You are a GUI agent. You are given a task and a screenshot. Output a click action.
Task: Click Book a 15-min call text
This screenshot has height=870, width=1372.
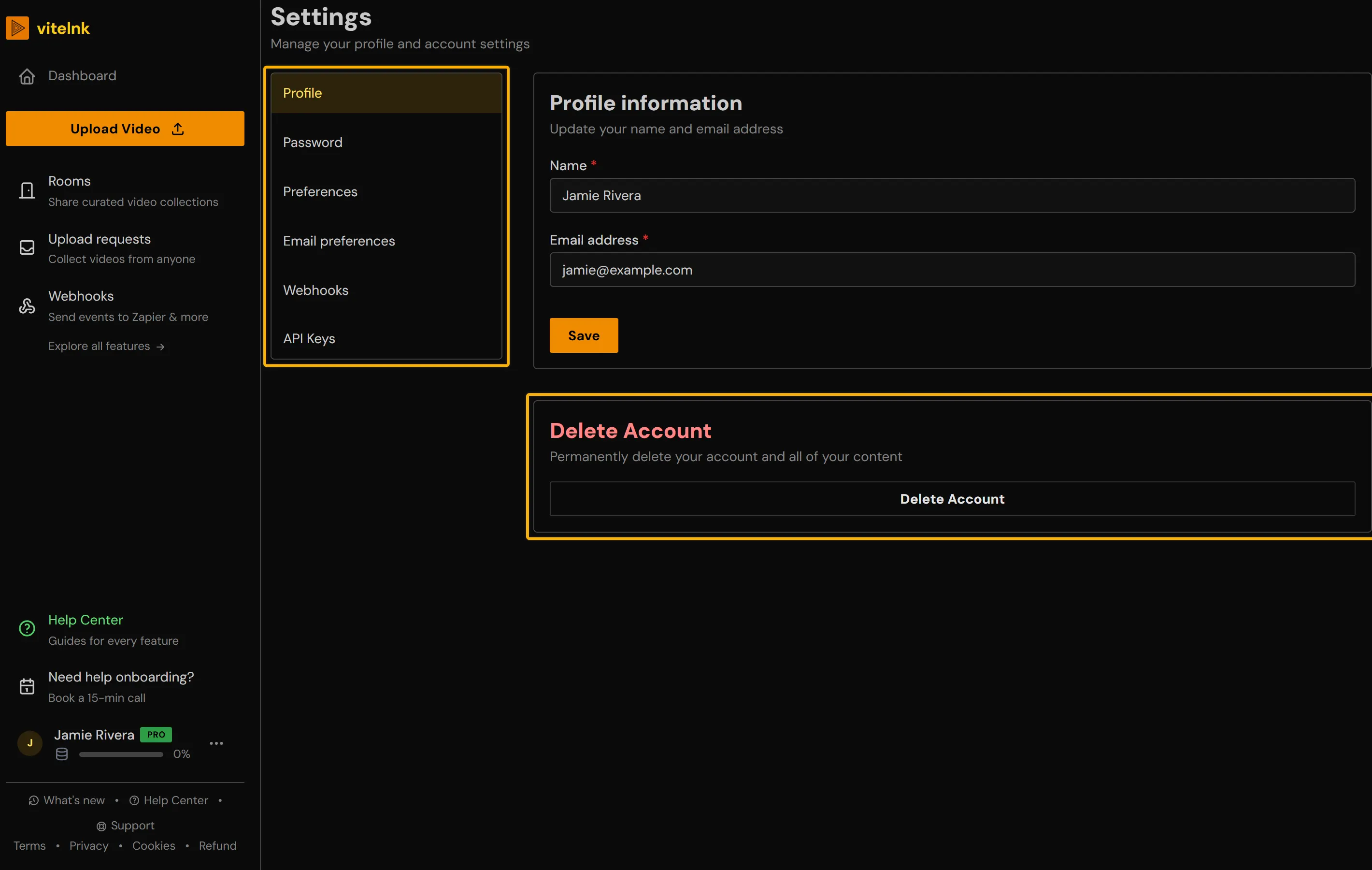coord(97,698)
